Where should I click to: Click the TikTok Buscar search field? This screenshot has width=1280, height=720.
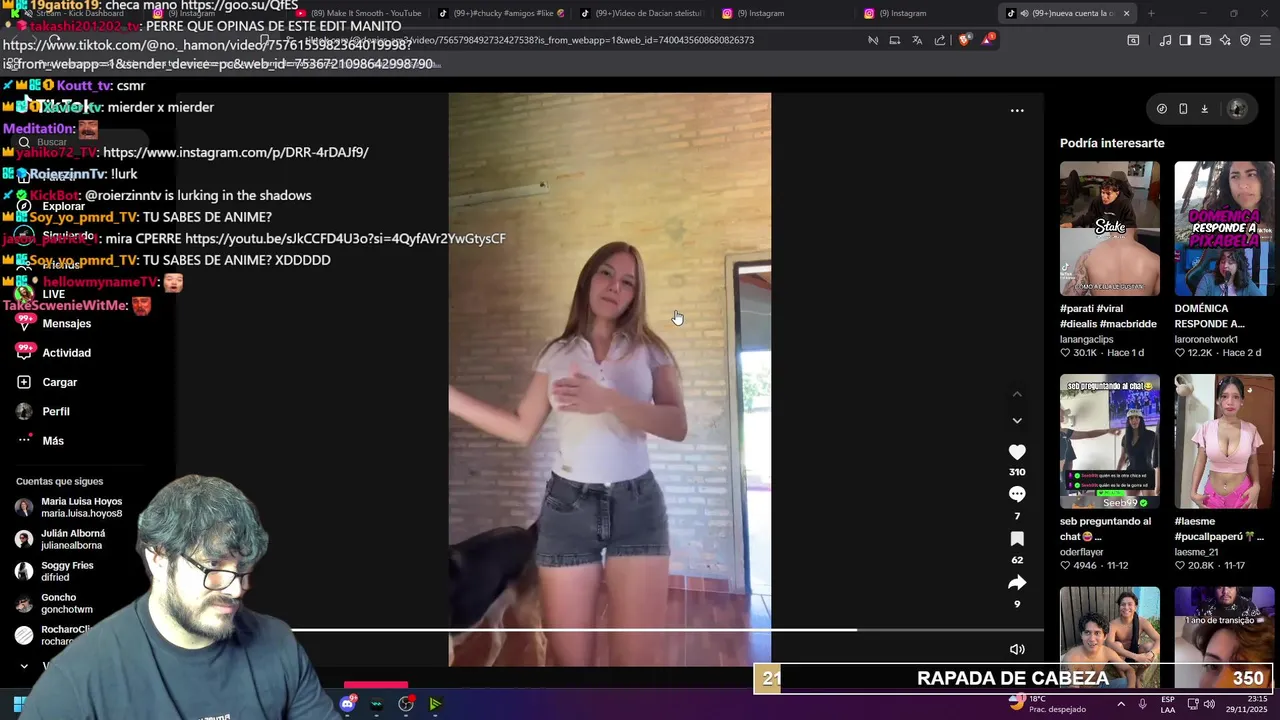coord(80,142)
